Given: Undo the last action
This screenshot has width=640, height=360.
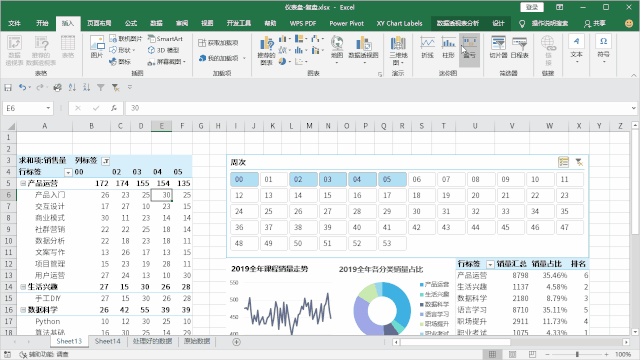Looking at the screenshot, I should tap(22, 87).
